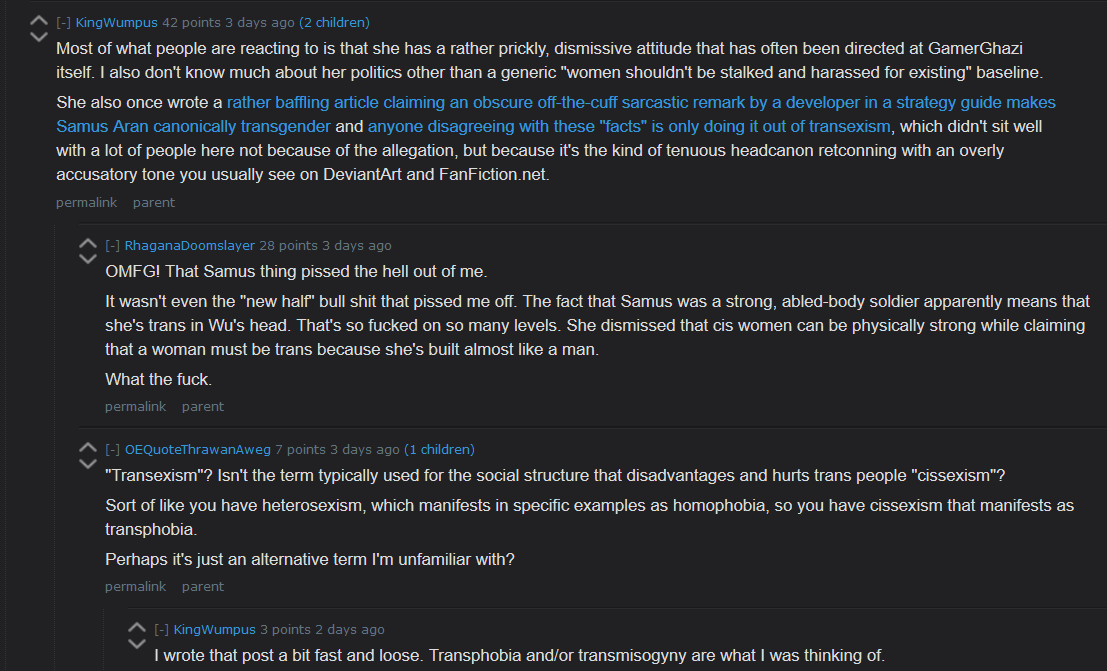Upvote KingWumpus's reply from 2 days ago
The width and height of the screenshot is (1107, 671).
click(137, 627)
